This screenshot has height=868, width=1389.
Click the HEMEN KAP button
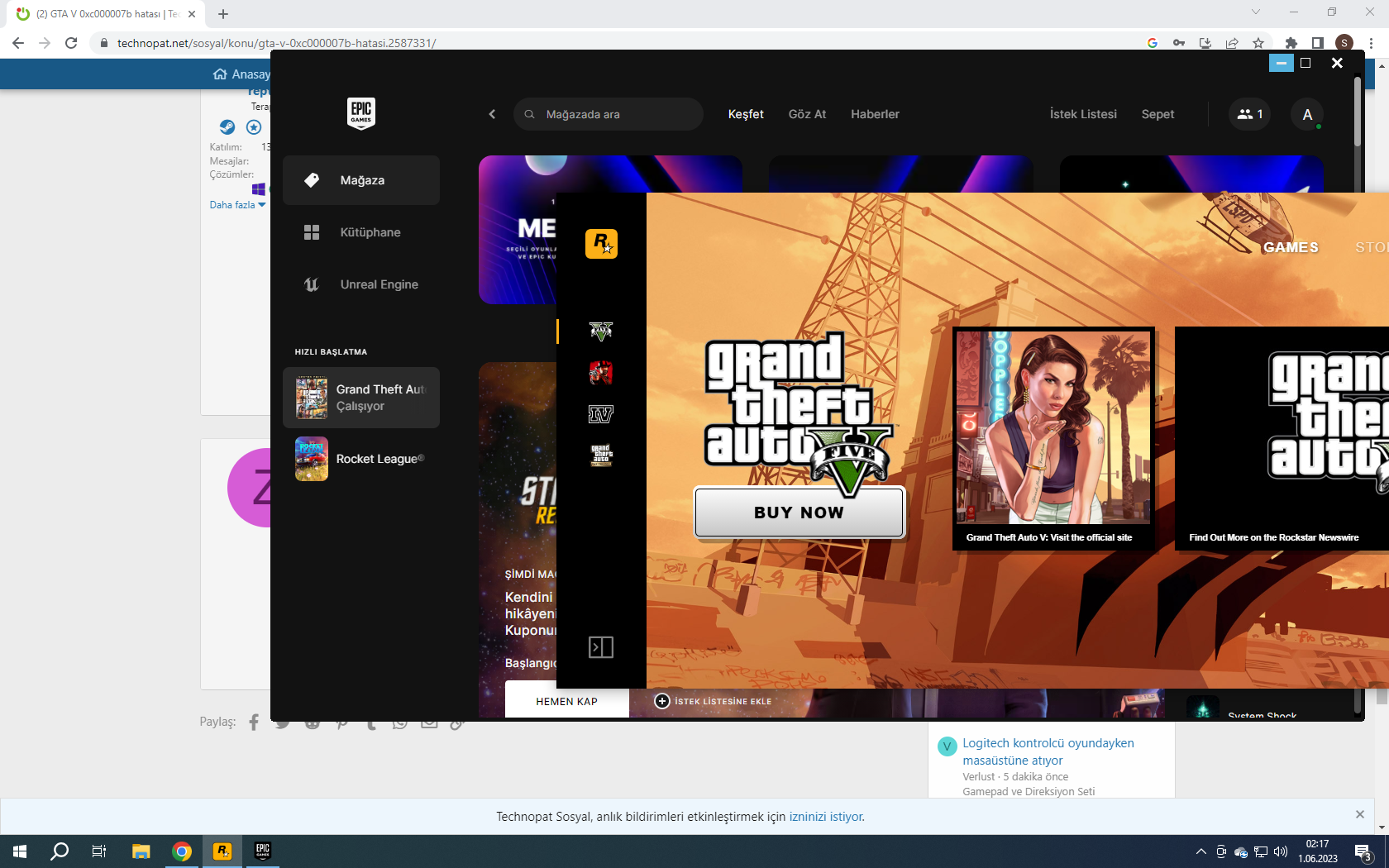coord(566,701)
